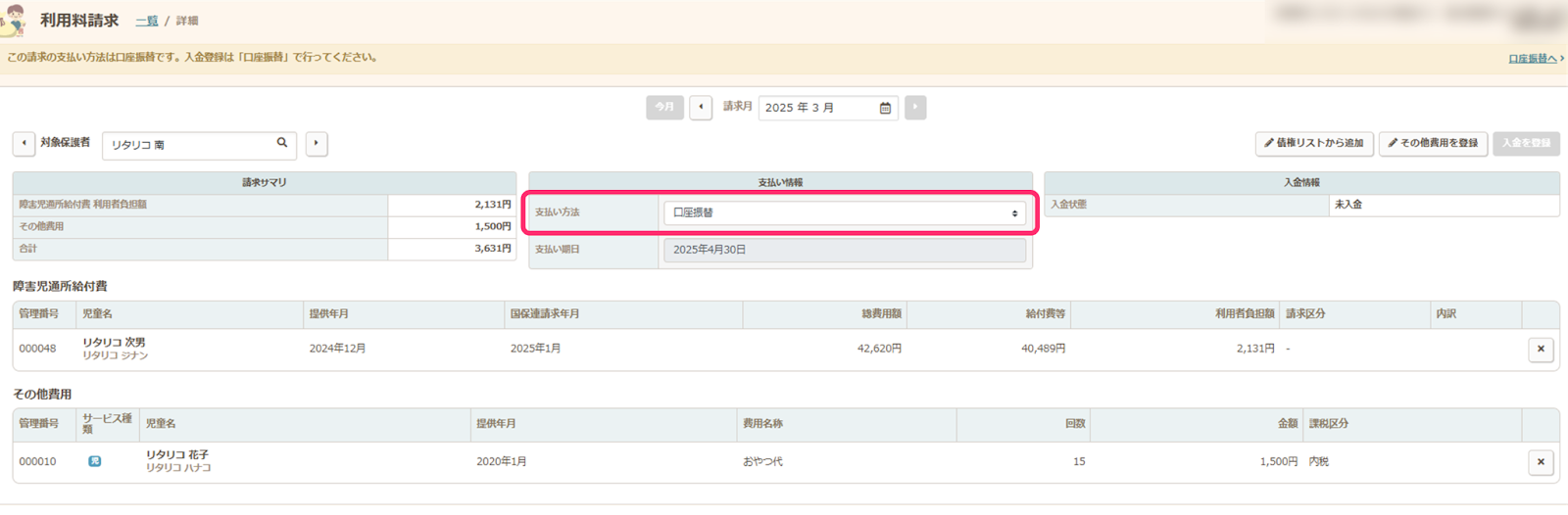Select next guardian arrow button
This screenshot has height=515, width=1568.
point(316,144)
